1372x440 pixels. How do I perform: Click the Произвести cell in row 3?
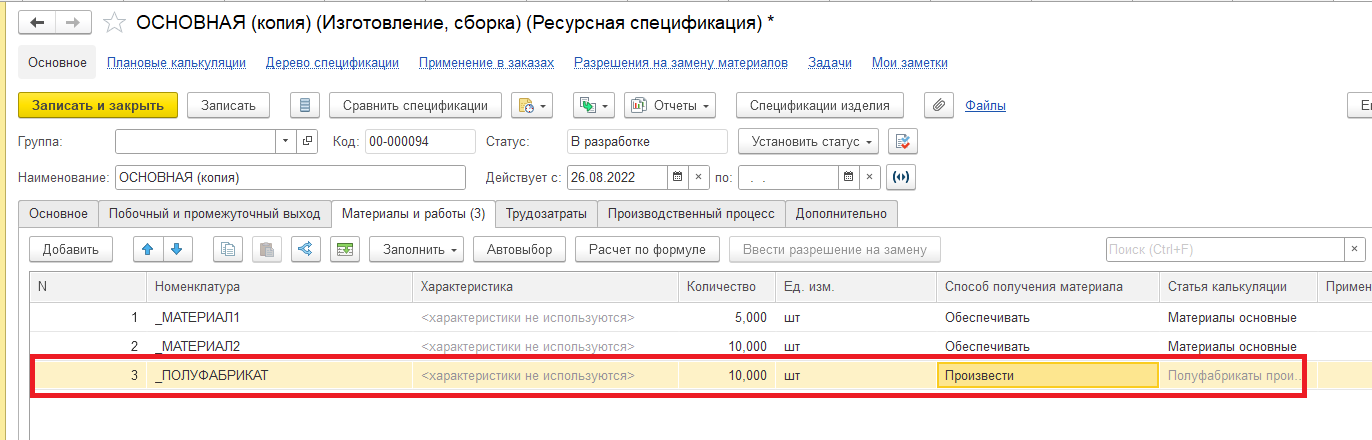1048,375
